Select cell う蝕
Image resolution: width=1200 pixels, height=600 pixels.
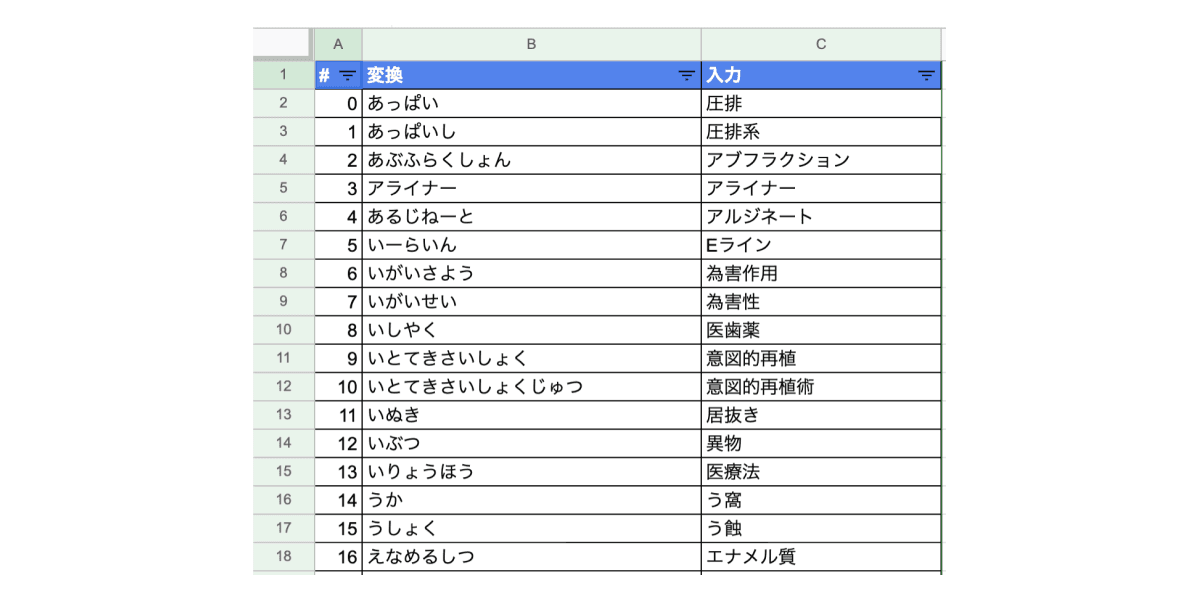pyautogui.click(x=822, y=528)
